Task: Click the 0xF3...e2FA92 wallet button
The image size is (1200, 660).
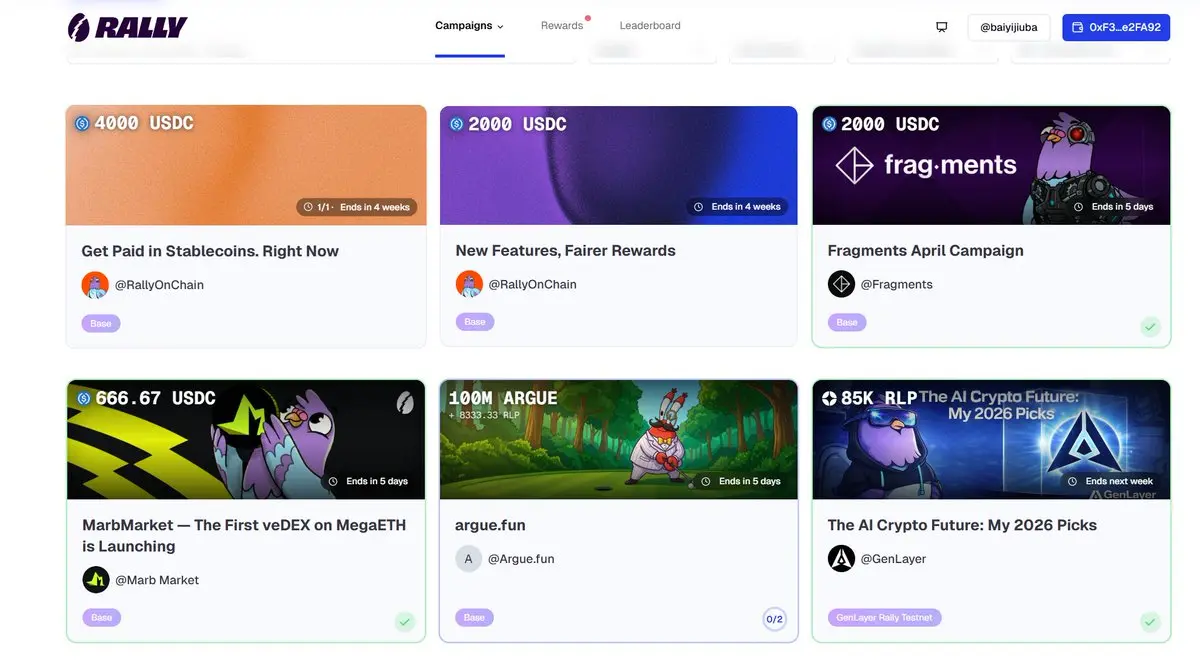Action: click(x=1116, y=27)
